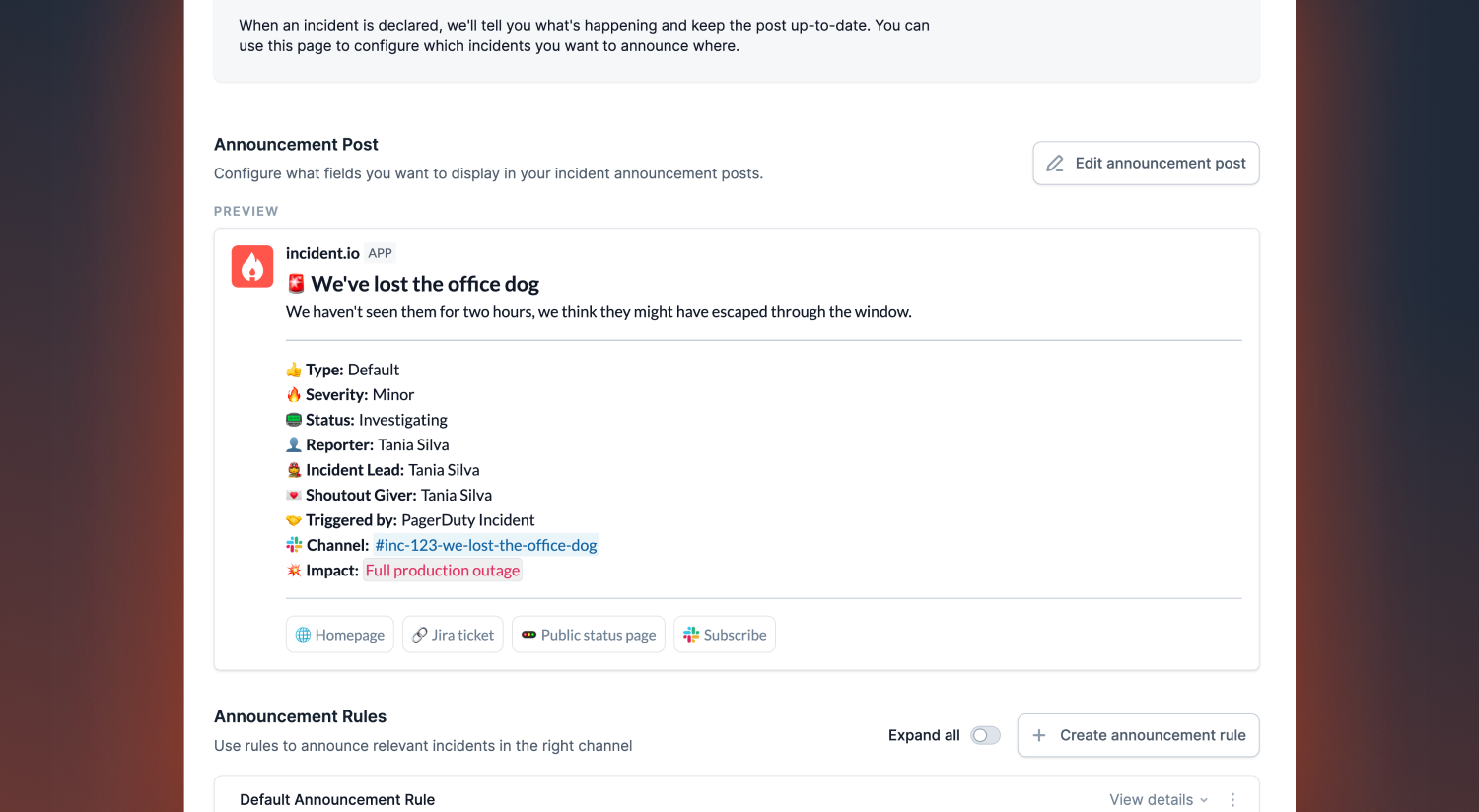The height and width of the screenshot is (812, 1479).
Task: Click the Slack icon next to Channel
Action: tap(294, 545)
